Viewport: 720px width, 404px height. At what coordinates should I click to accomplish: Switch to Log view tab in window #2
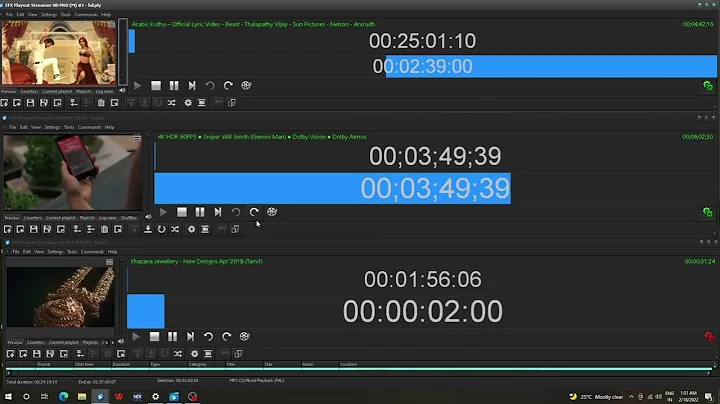click(107, 218)
